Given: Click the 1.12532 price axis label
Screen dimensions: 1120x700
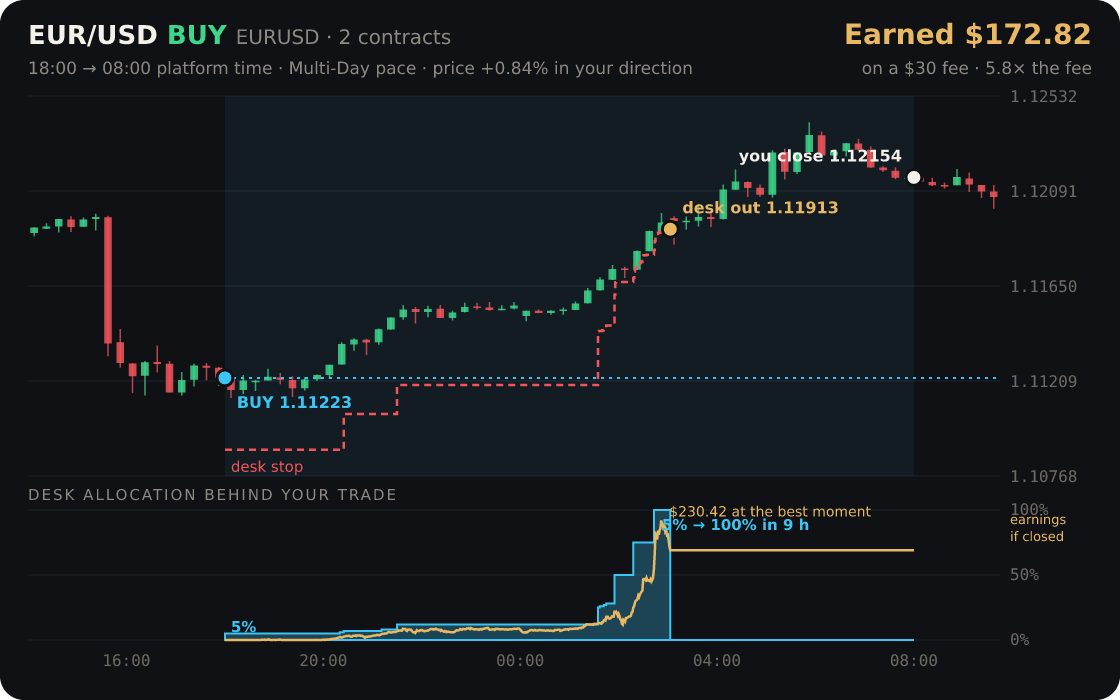Looking at the screenshot, I should pos(1044,96).
